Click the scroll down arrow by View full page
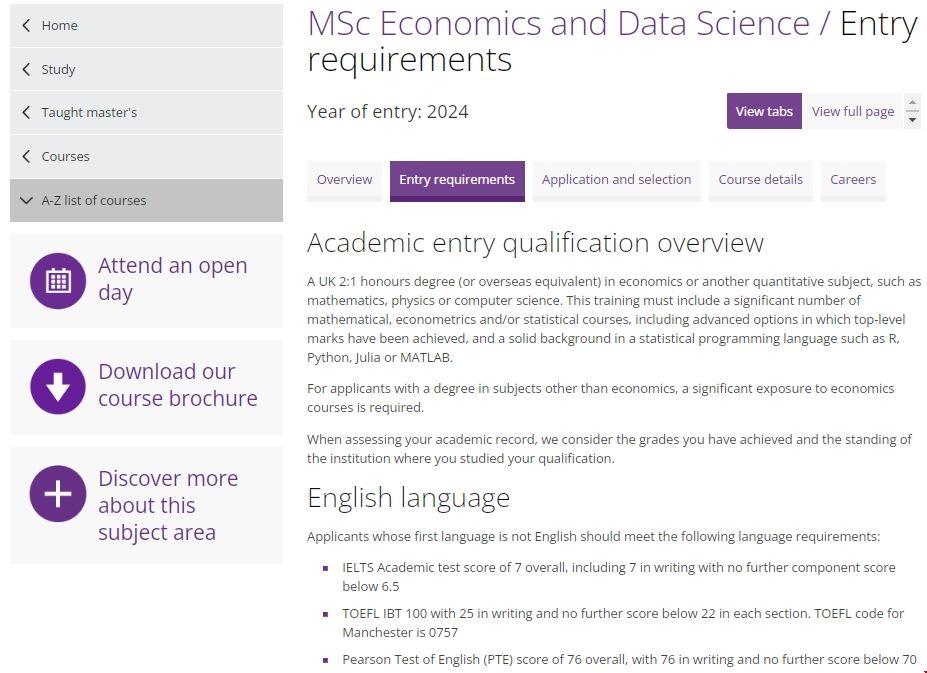This screenshot has width=927, height=673. (x=912, y=120)
